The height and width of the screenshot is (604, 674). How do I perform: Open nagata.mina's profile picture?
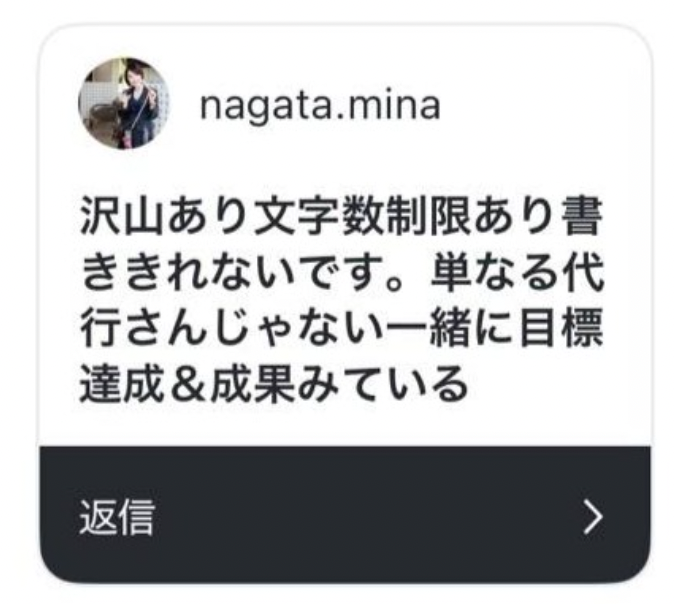click(124, 104)
